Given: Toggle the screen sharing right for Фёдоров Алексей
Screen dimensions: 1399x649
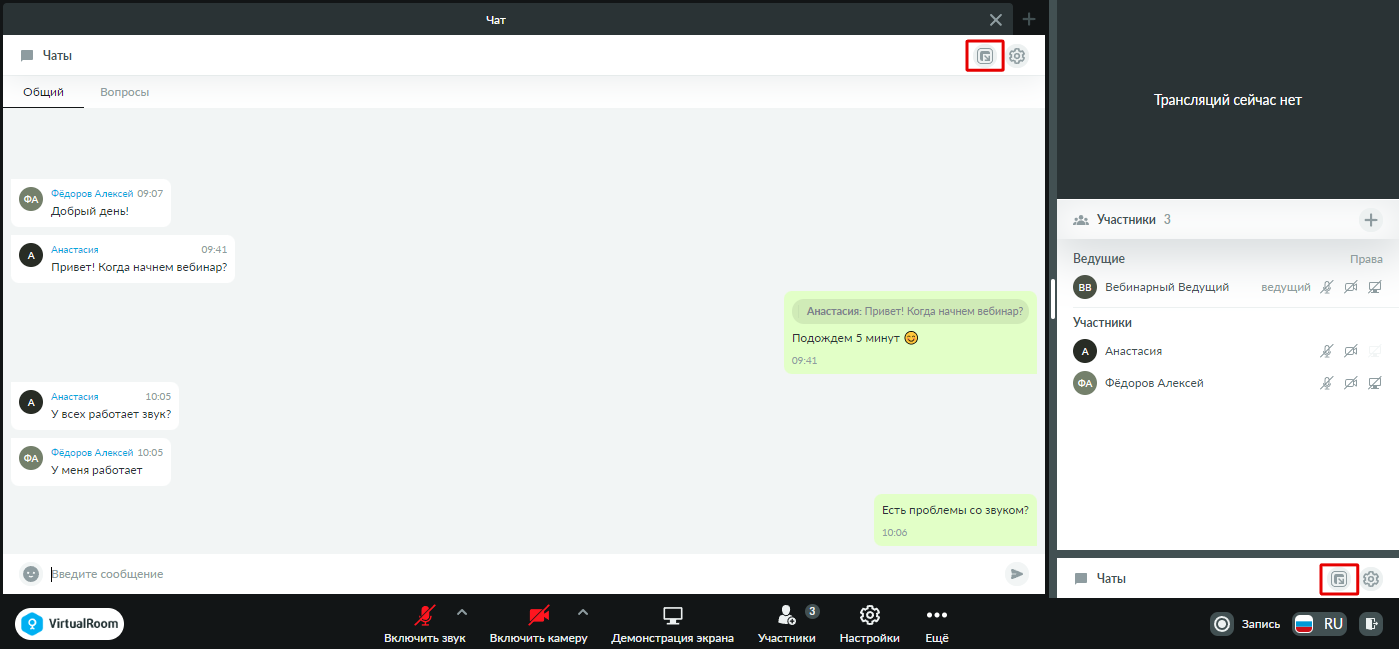Looking at the screenshot, I should tap(1375, 383).
